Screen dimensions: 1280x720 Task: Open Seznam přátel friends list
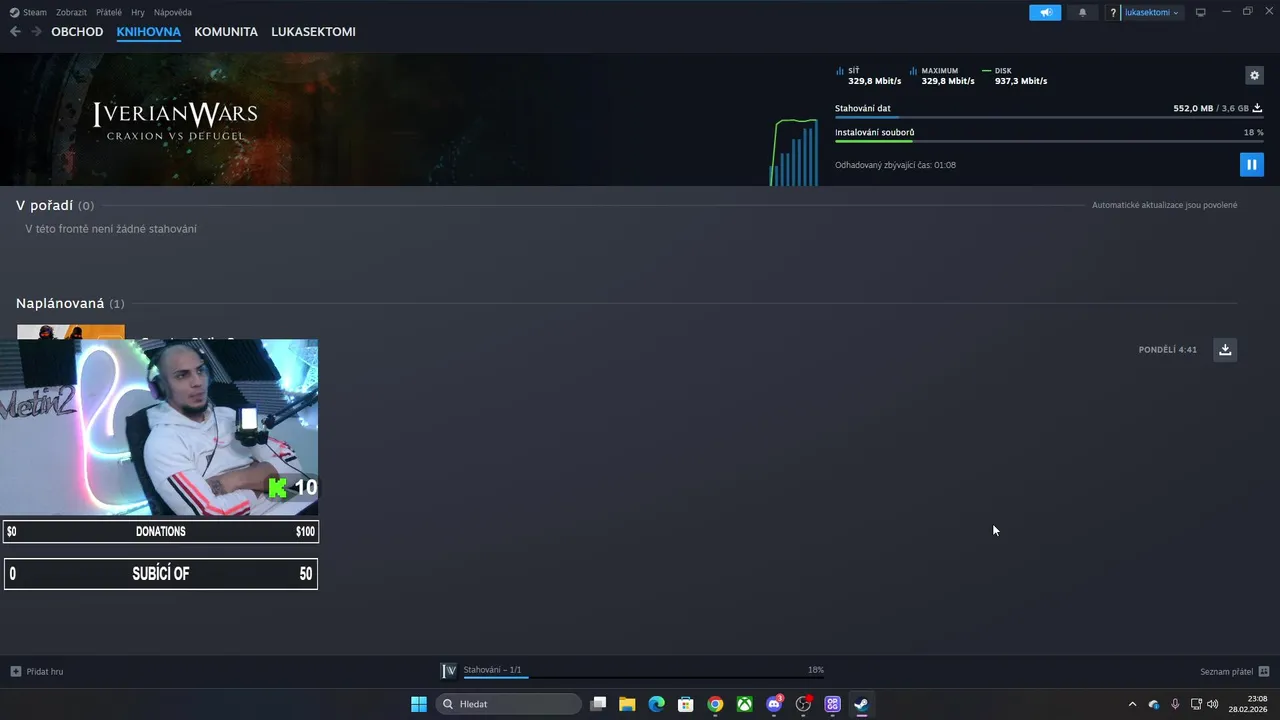point(1226,671)
